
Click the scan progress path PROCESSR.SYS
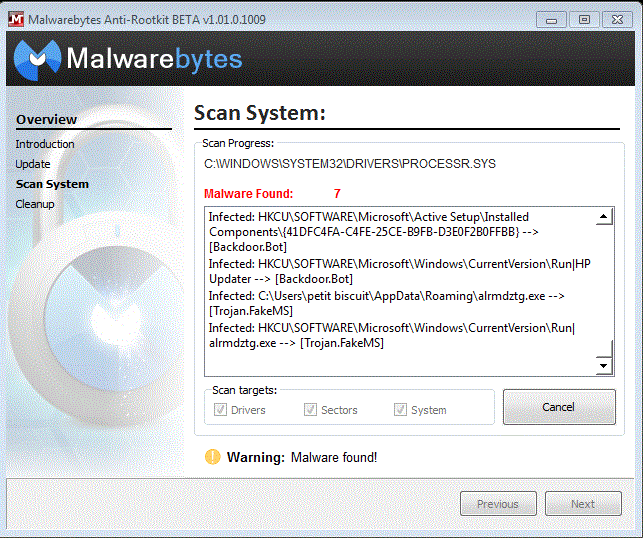pos(350,164)
